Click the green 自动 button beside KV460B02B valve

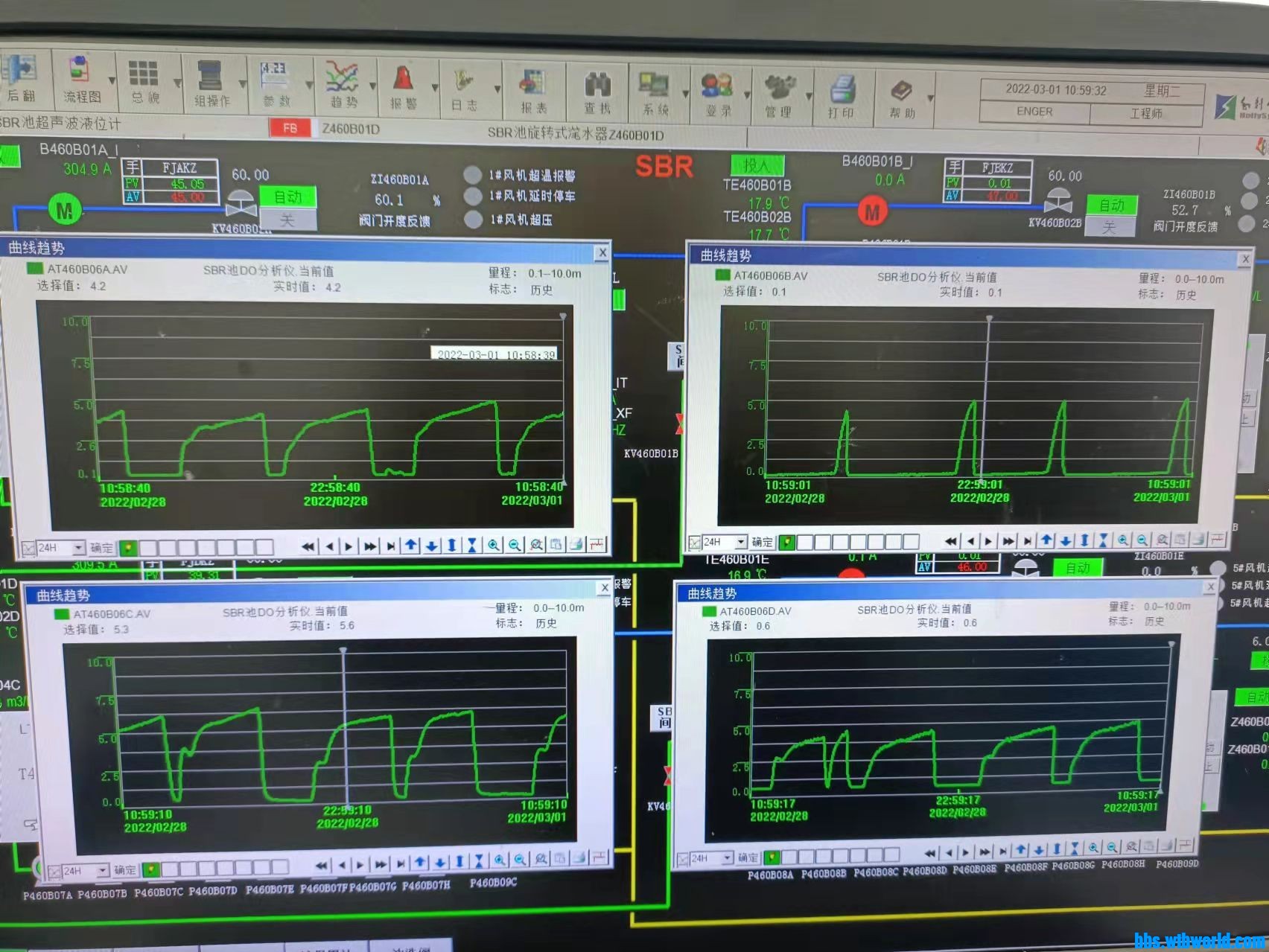[1111, 205]
